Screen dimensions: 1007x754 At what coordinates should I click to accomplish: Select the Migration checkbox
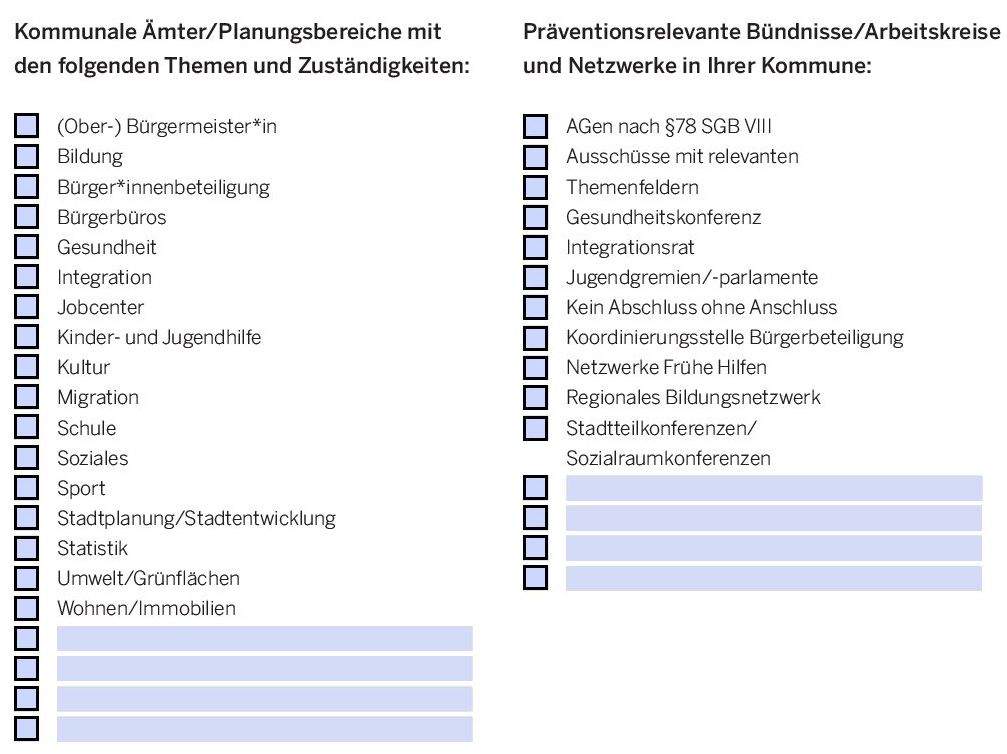[26, 397]
